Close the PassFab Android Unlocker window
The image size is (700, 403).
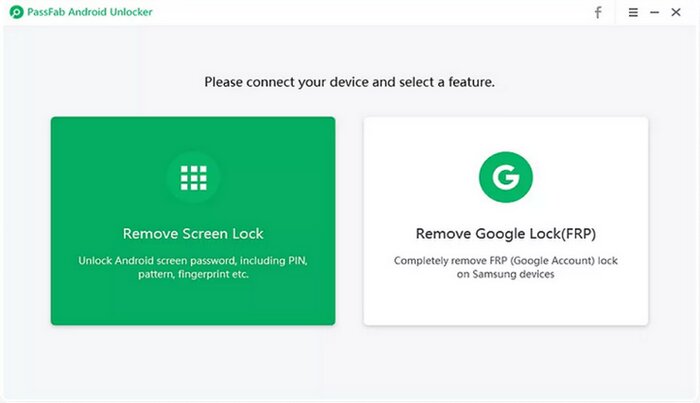pos(678,12)
